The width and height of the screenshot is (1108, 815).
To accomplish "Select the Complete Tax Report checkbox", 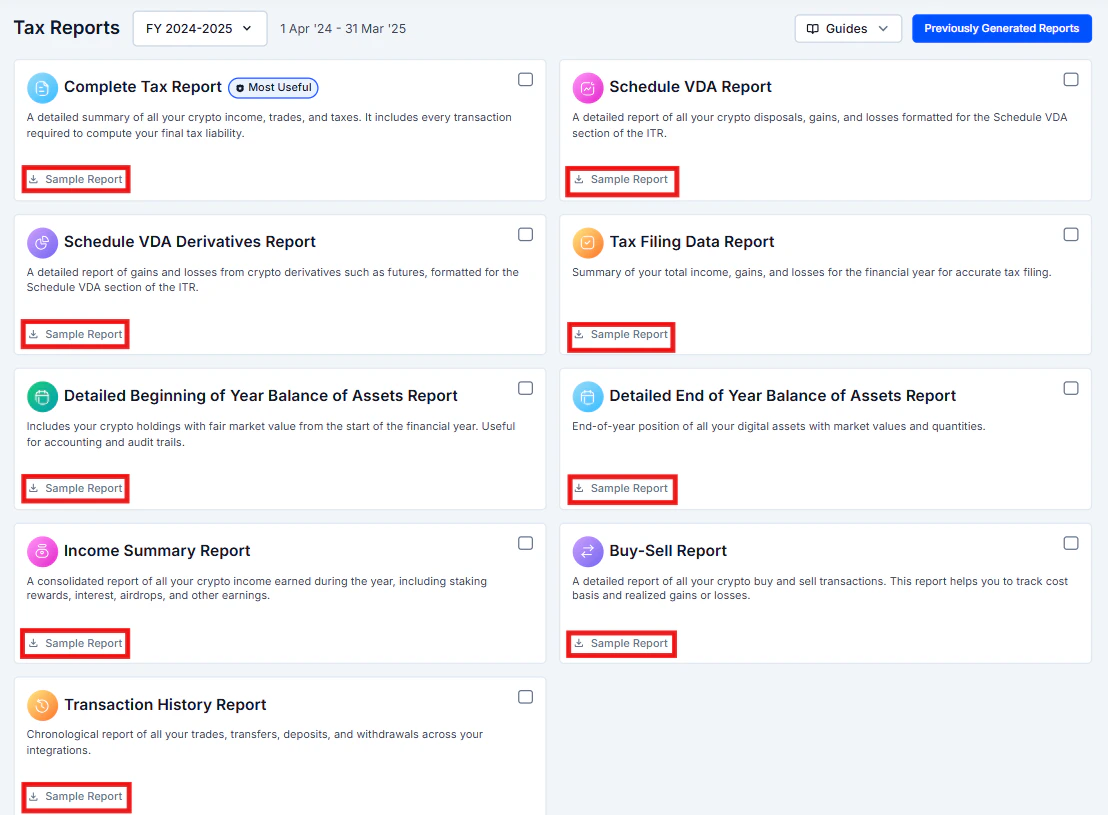I will pos(525,79).
